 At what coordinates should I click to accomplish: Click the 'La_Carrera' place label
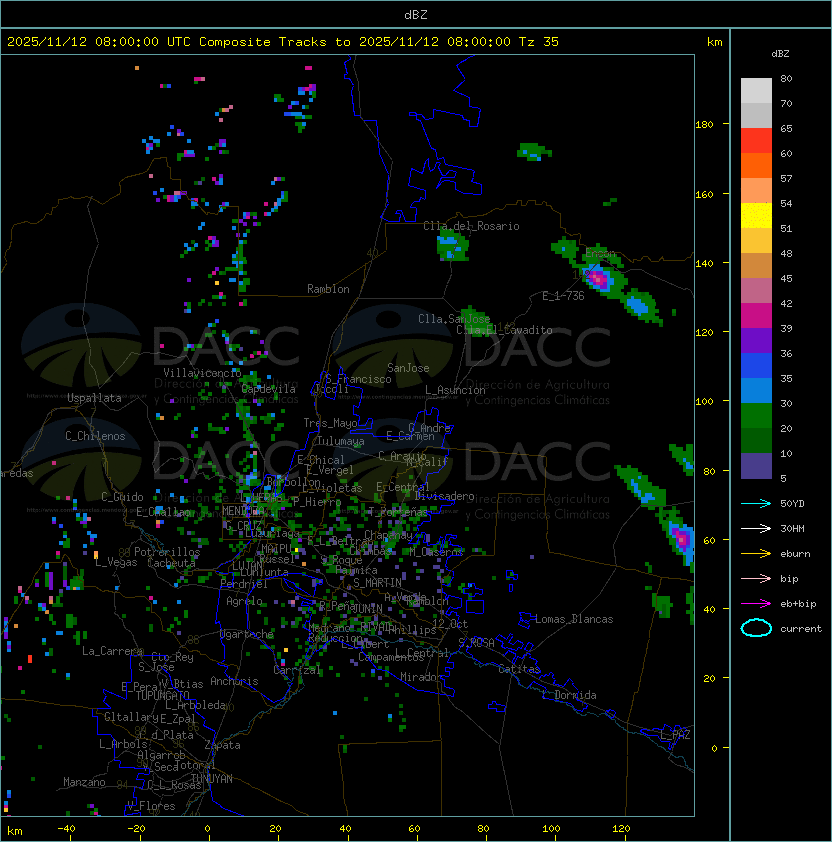coord(112,651)
